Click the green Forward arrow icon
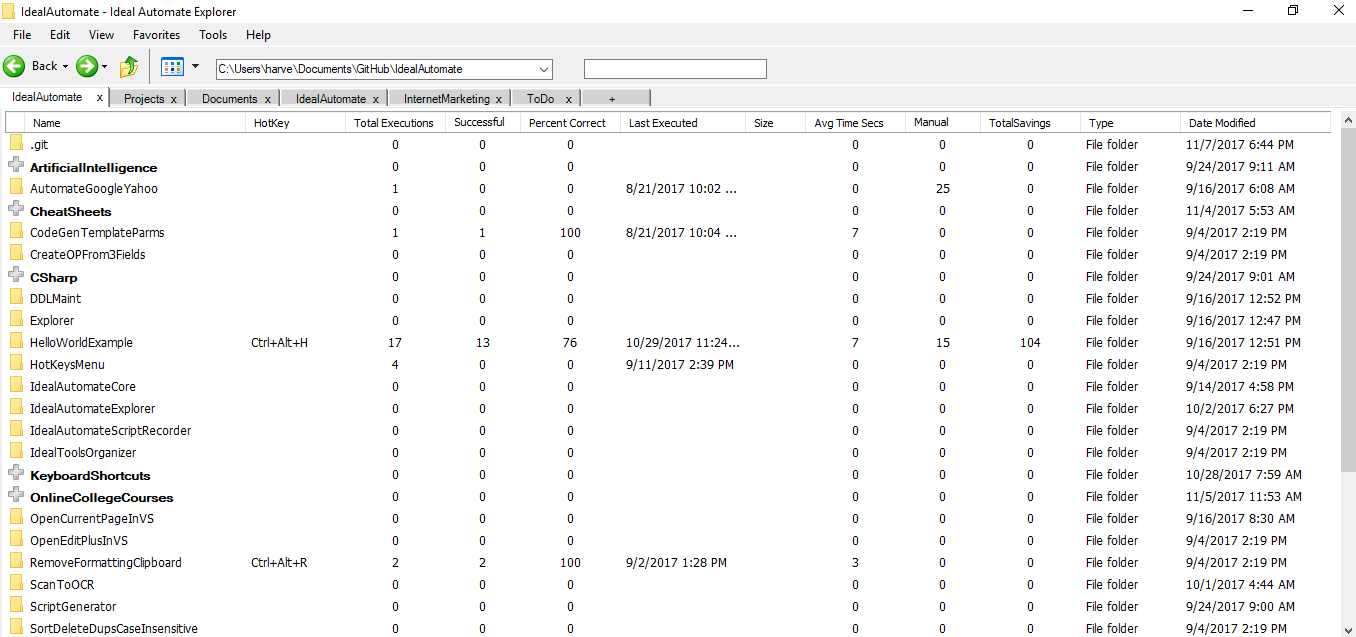1356x637 pixels. pyautogui.click(x=87, y=66)
